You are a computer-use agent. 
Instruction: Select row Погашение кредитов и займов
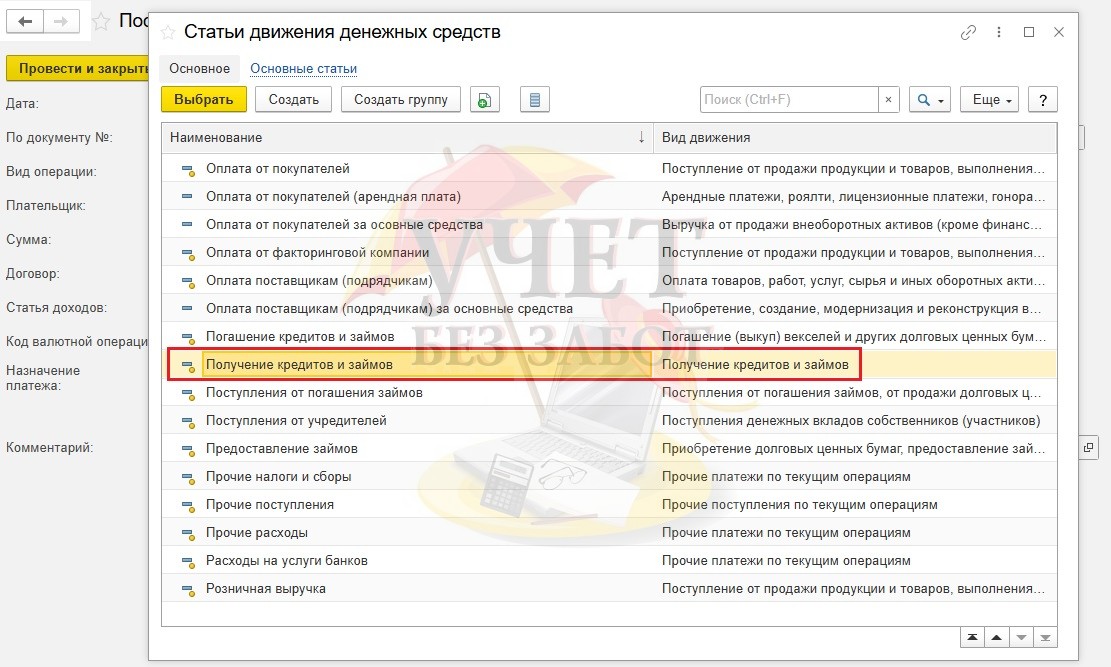[x=609, y=337]
